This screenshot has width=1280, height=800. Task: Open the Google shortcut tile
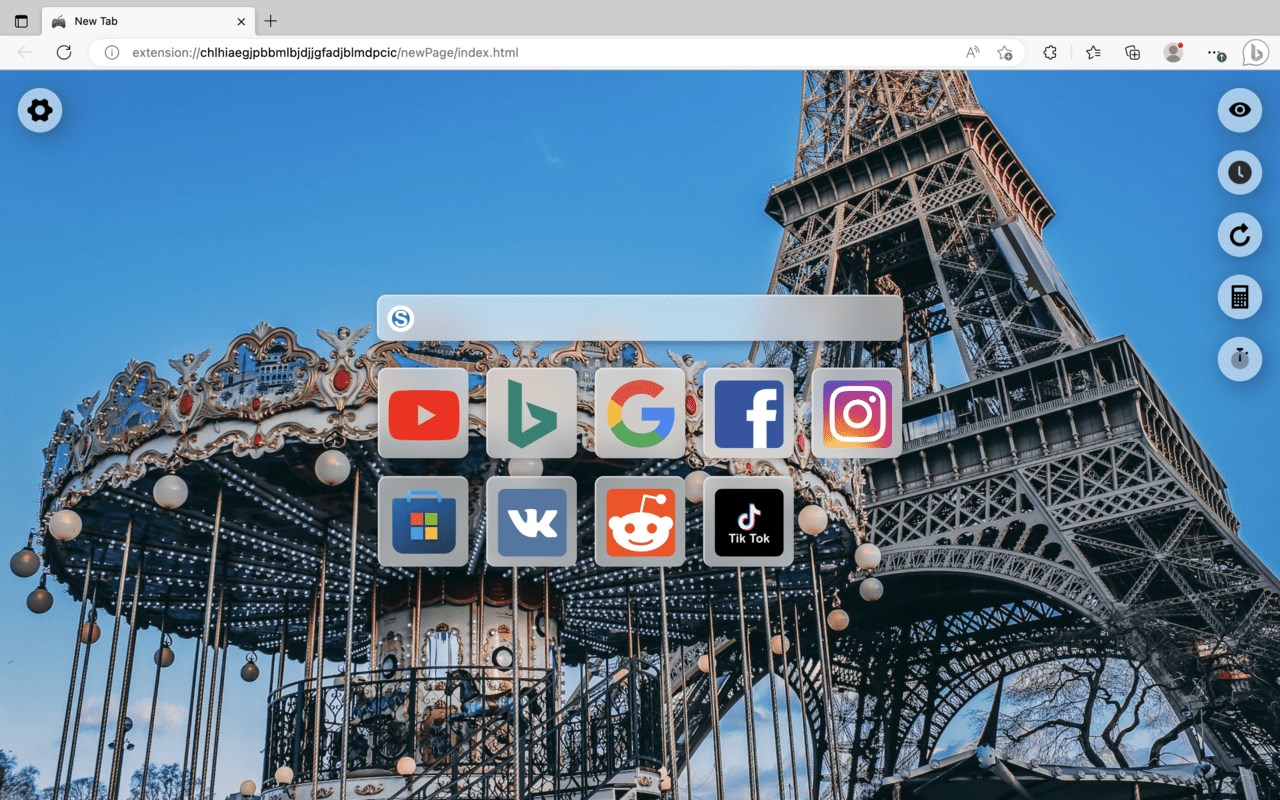(x=640, y=413)
